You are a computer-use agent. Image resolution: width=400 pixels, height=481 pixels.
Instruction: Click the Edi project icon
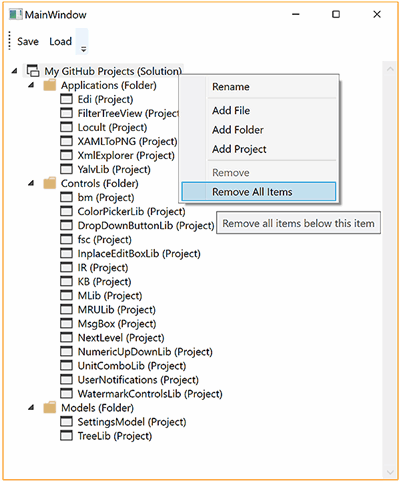tap(66, 99)
